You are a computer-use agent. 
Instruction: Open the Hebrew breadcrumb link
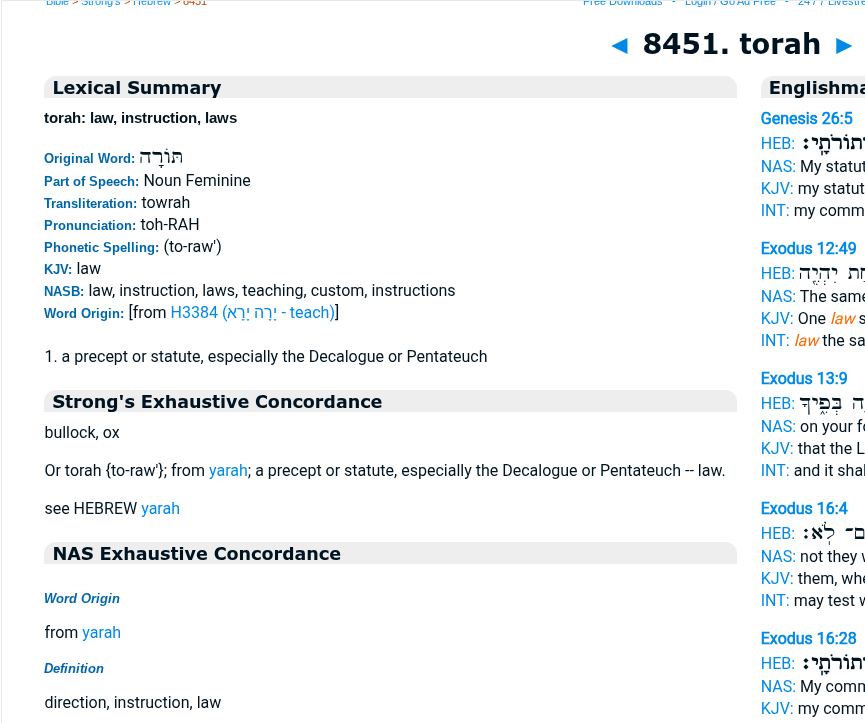[152, 3]
